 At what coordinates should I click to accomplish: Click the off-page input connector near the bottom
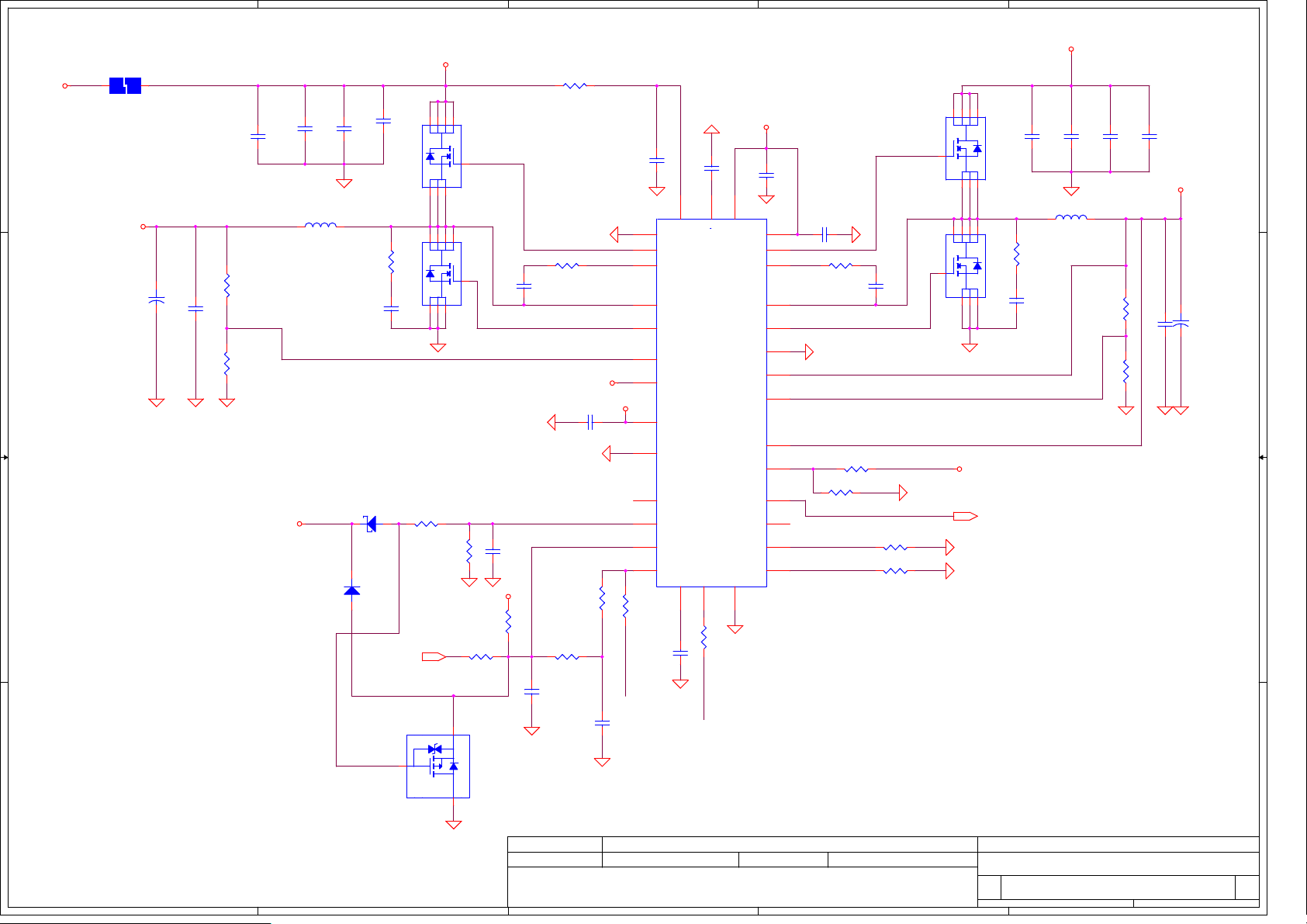[x=434, y=656]
